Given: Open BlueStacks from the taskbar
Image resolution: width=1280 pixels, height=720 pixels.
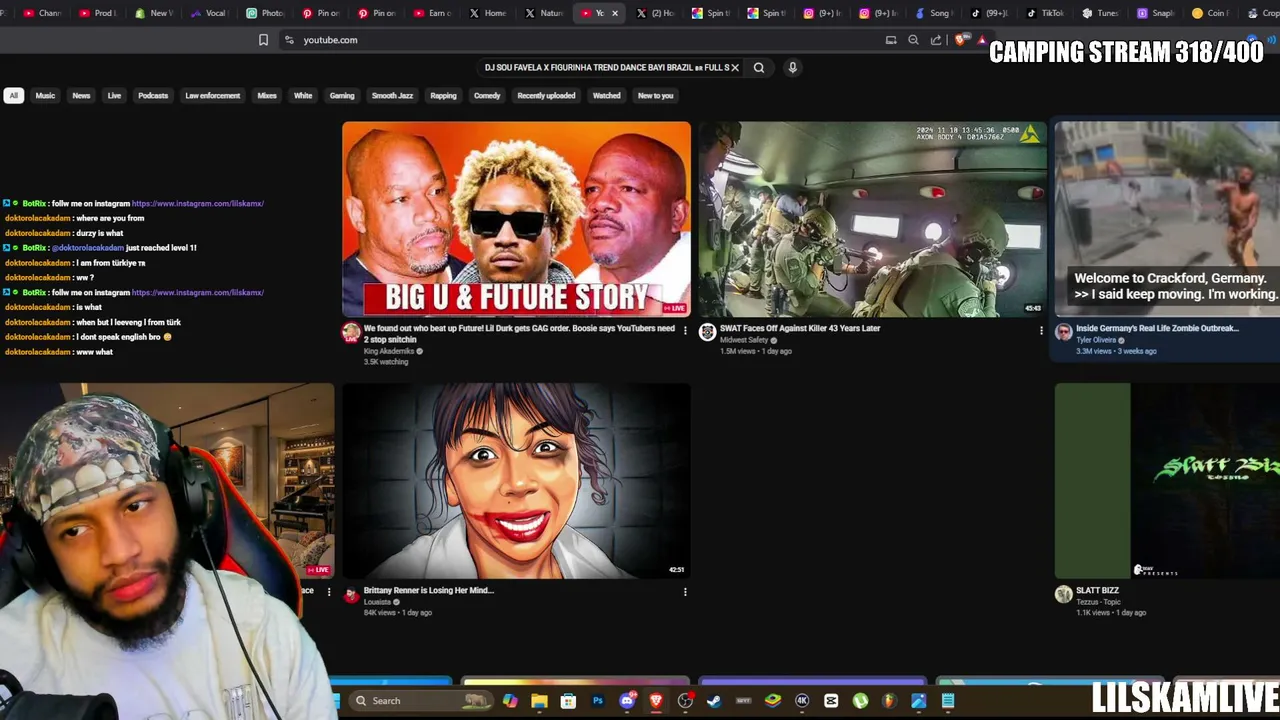Looking at the screenshot, I should (773, 701).
